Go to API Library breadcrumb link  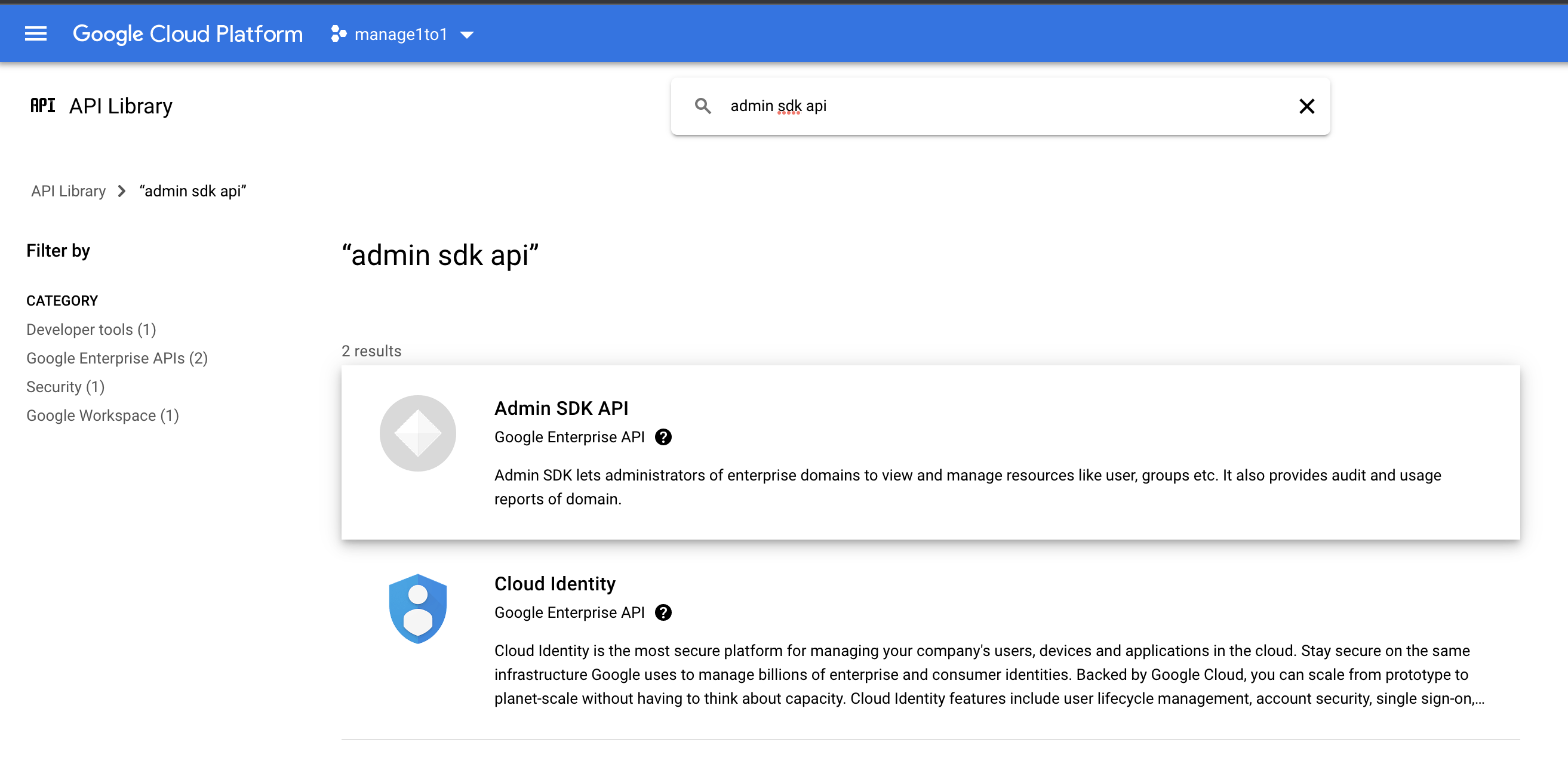(68, 191)
